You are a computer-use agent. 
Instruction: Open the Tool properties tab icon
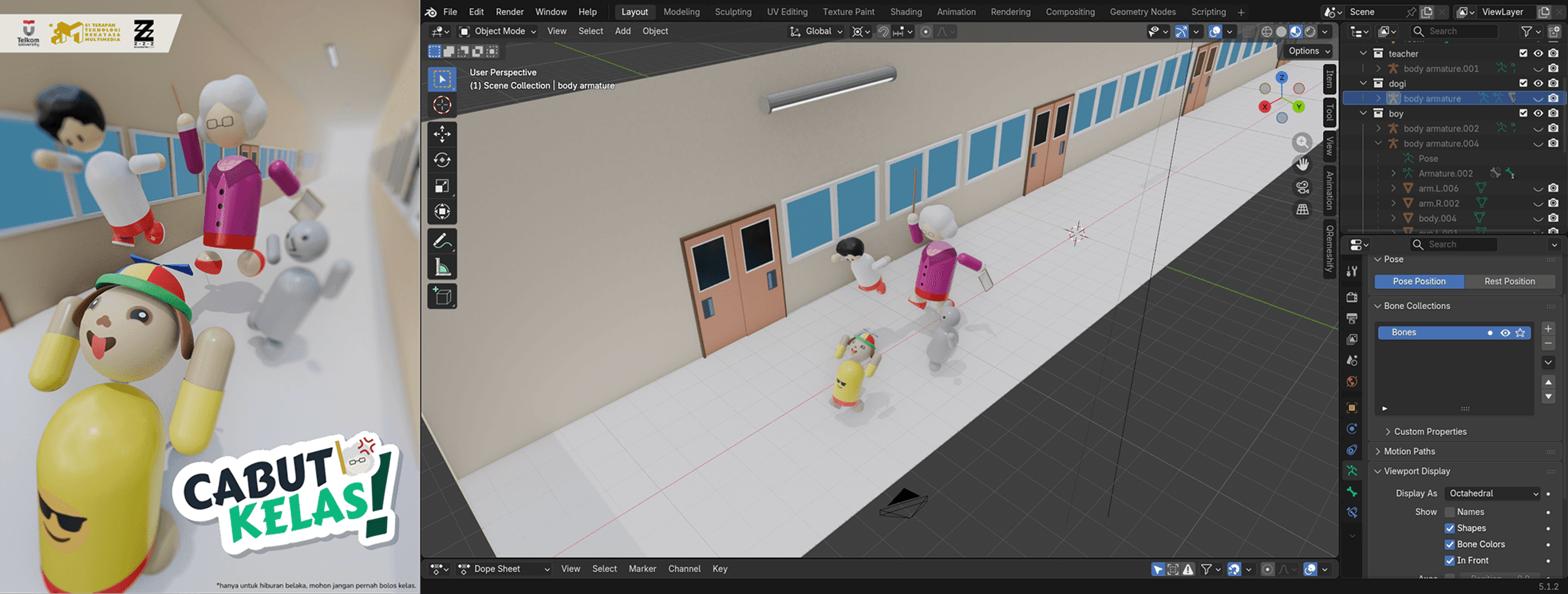tap(1352, 271)
